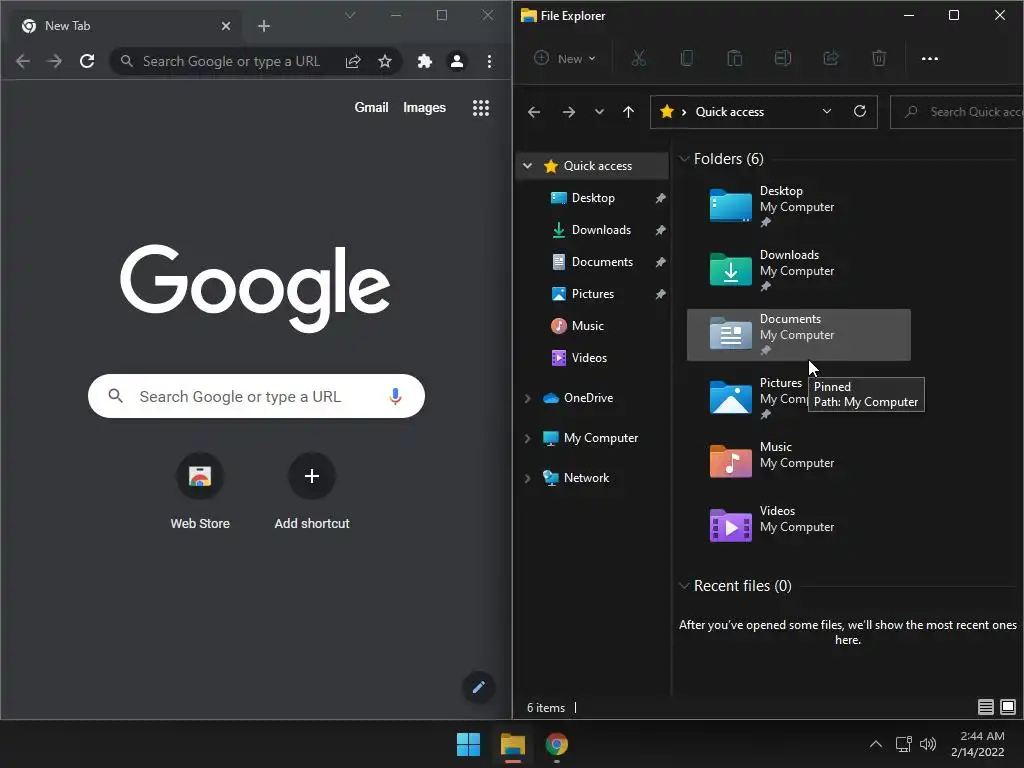Select the New Tab tab in Chrome
Screen dimensions: 1024x768
pos(127,26)
